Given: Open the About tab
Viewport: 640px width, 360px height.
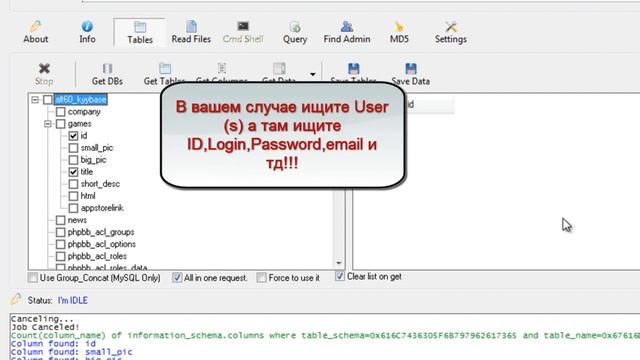Looking at the screenshot, I should coord(36,32).
